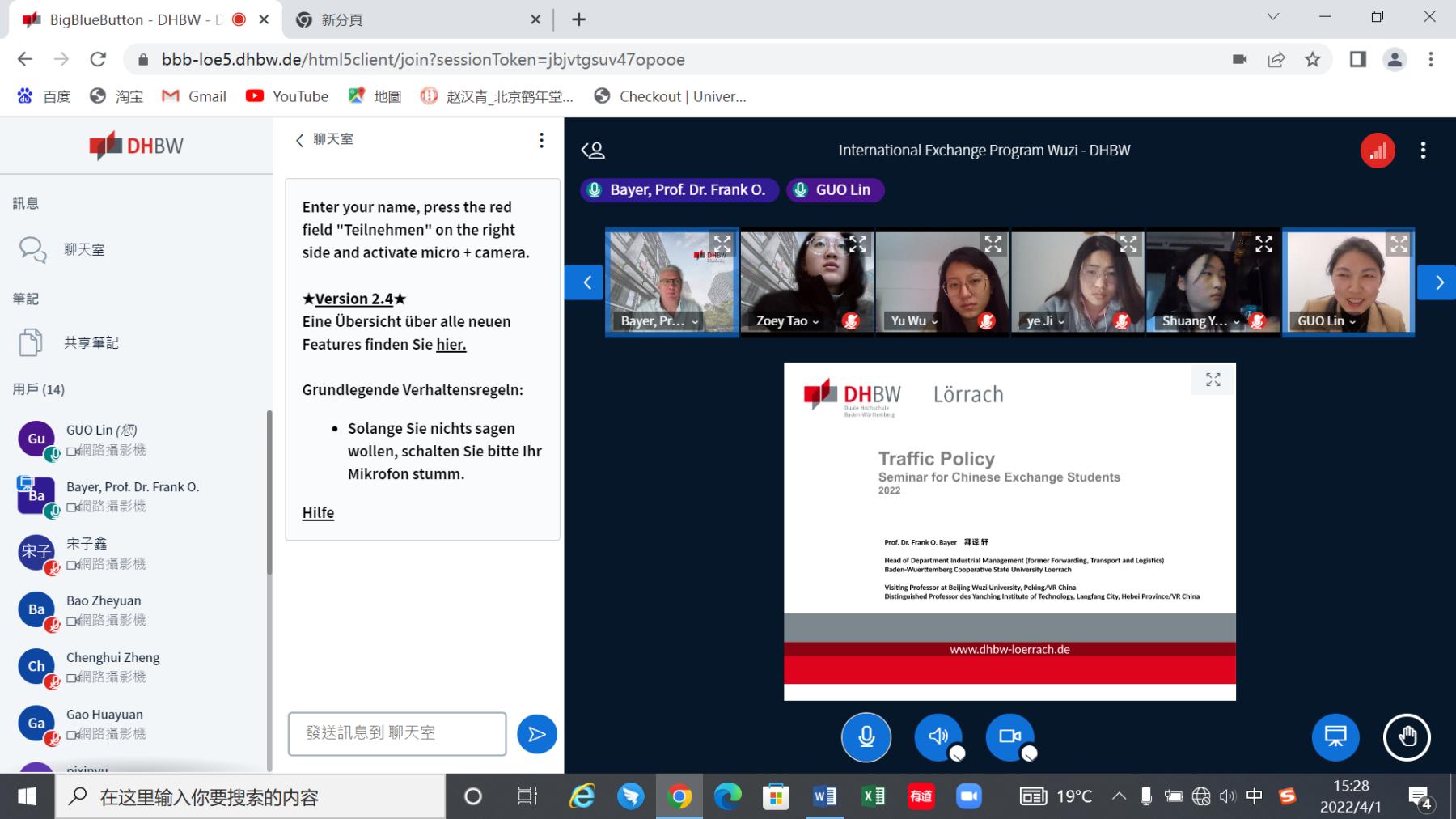Toggle the audio speaker button
Screen dimensions: 1456x819
938,737
